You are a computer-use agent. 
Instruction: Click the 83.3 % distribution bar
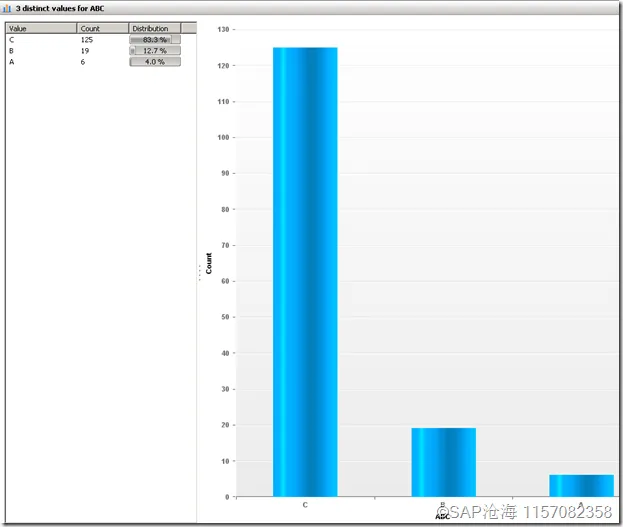click(x=155, y=40)
